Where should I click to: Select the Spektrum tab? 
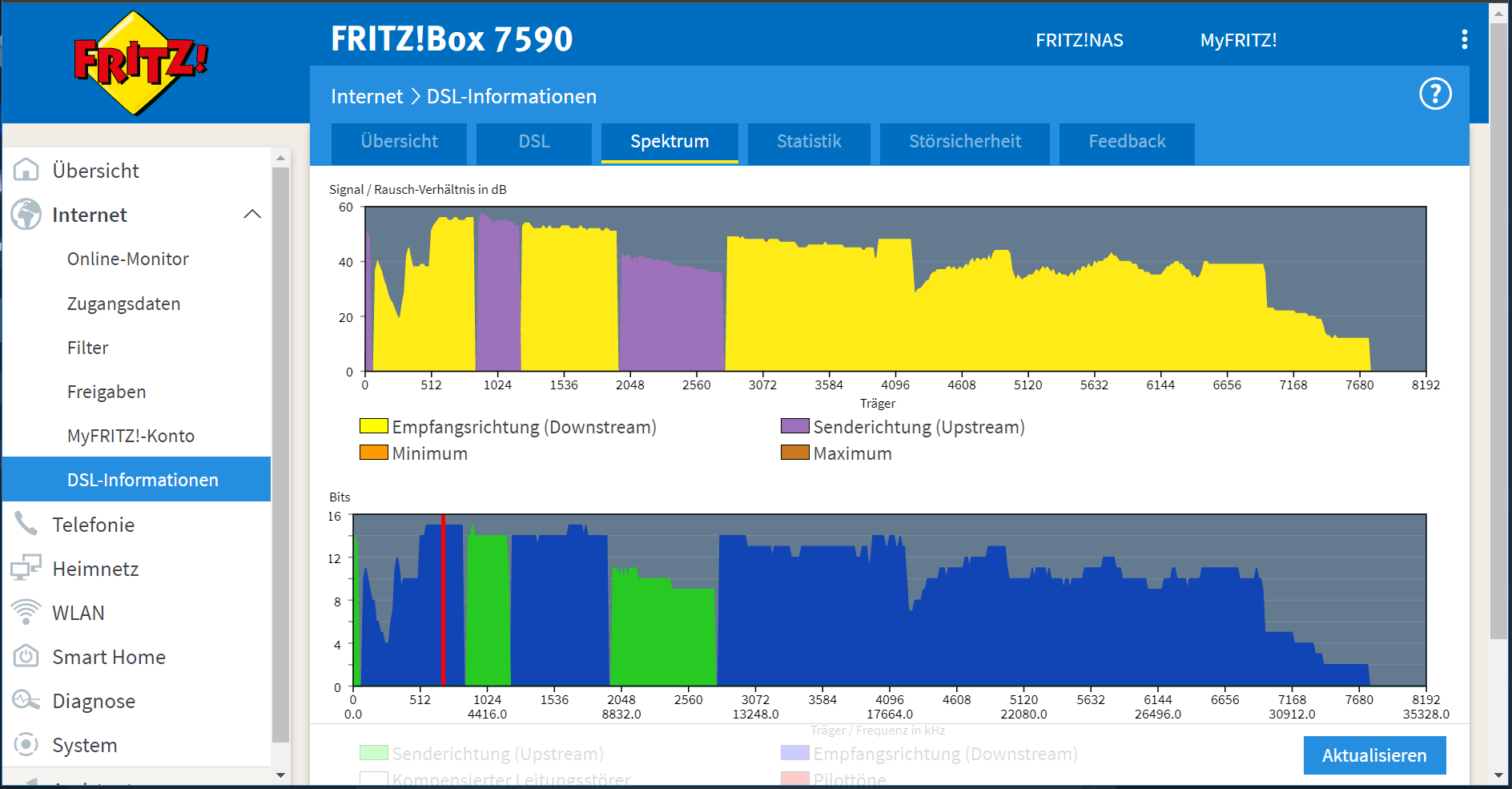670,143
